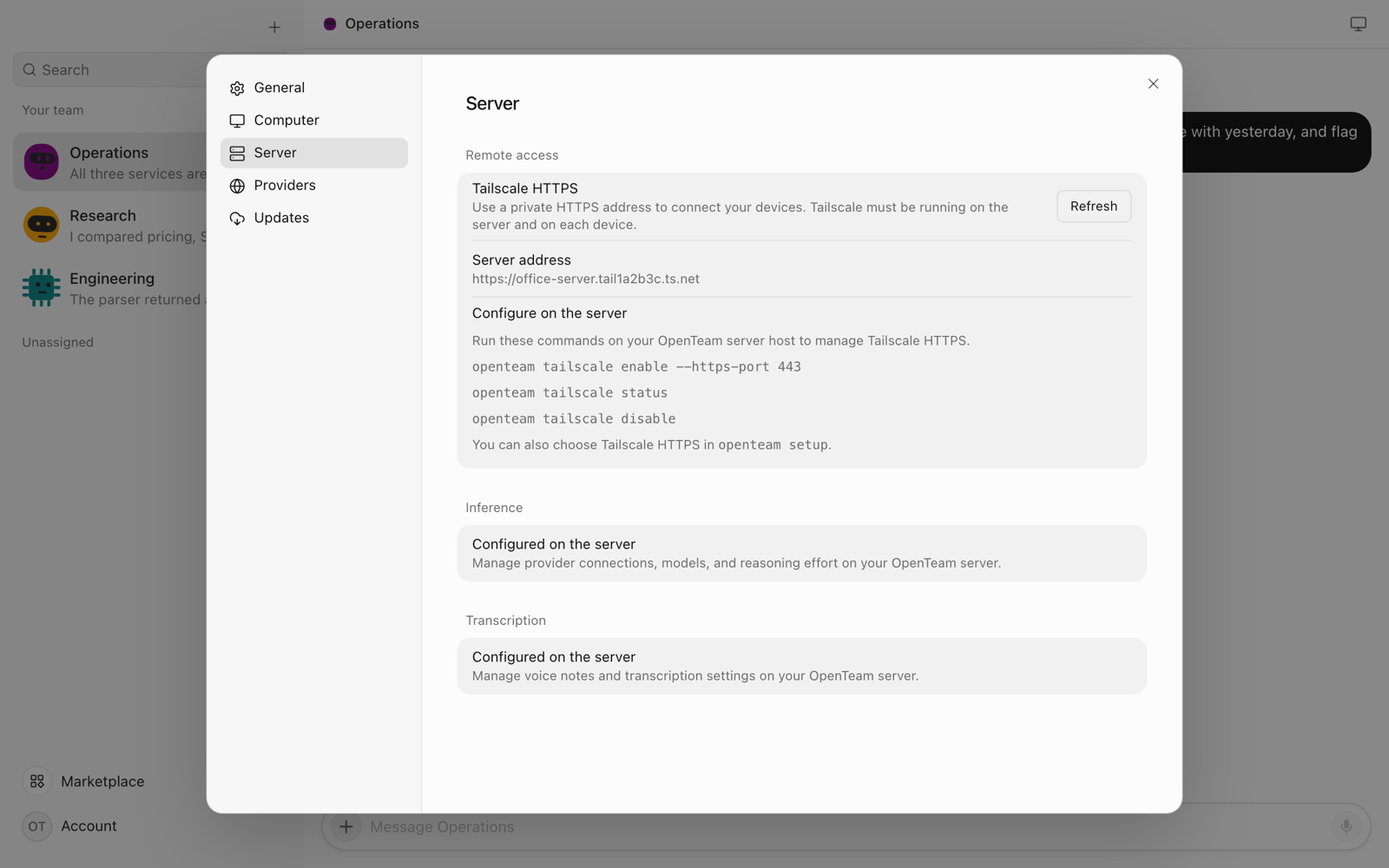Select the Server settings tab

tap(313, 153)
